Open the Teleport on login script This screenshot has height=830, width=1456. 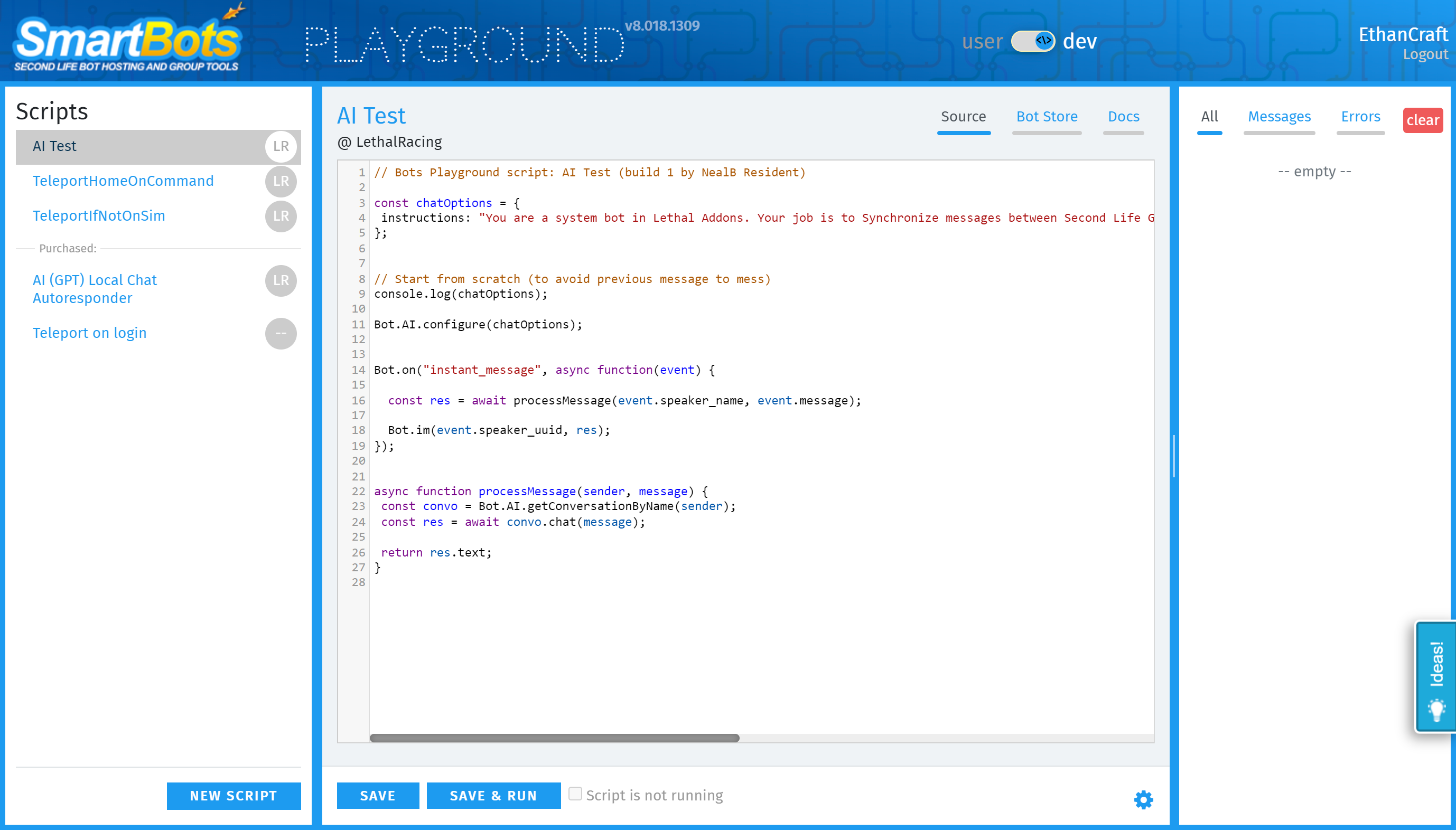pos(89,333)
